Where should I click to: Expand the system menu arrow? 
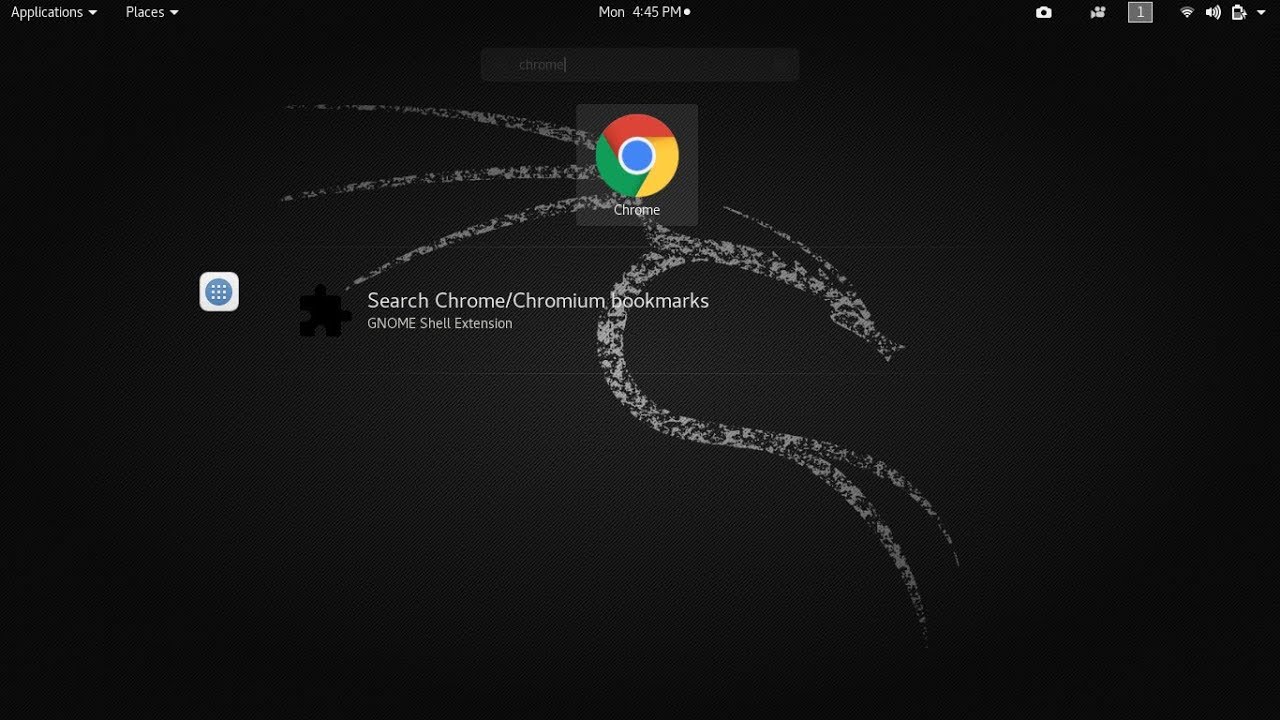[1261, 13]
